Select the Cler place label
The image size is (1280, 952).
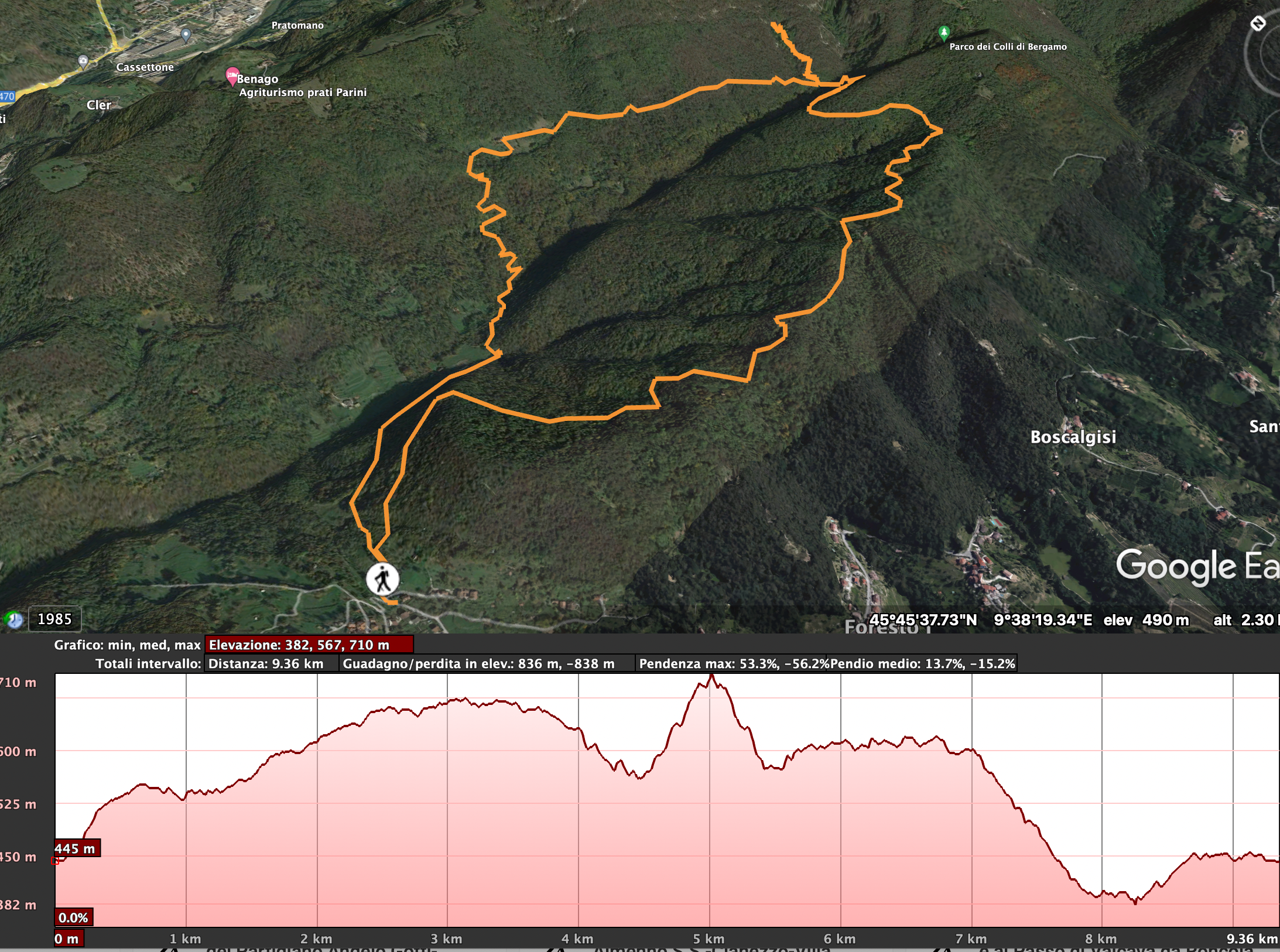pos(99,105)
